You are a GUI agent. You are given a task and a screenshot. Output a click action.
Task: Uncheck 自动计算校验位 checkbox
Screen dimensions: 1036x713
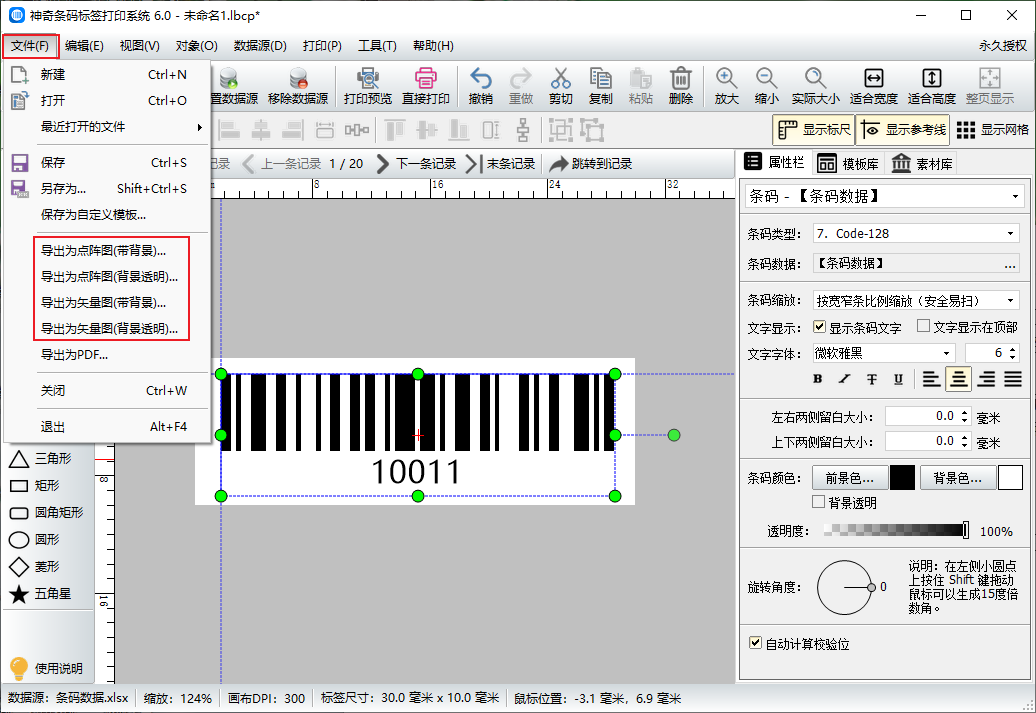[x=755, y=642]
